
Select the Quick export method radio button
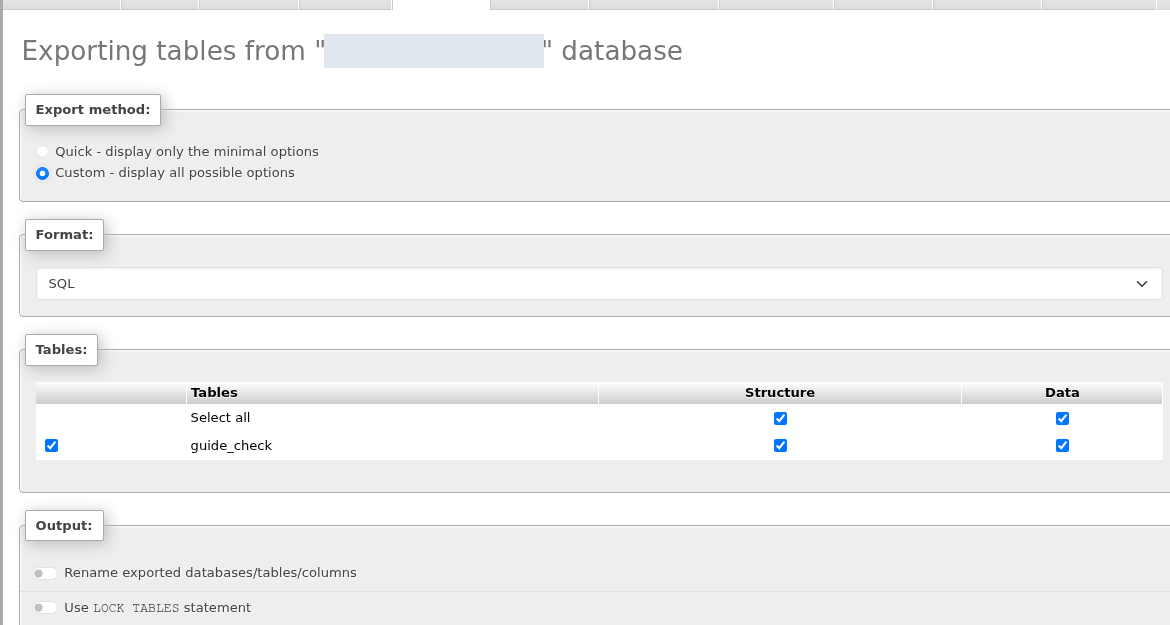43,151
